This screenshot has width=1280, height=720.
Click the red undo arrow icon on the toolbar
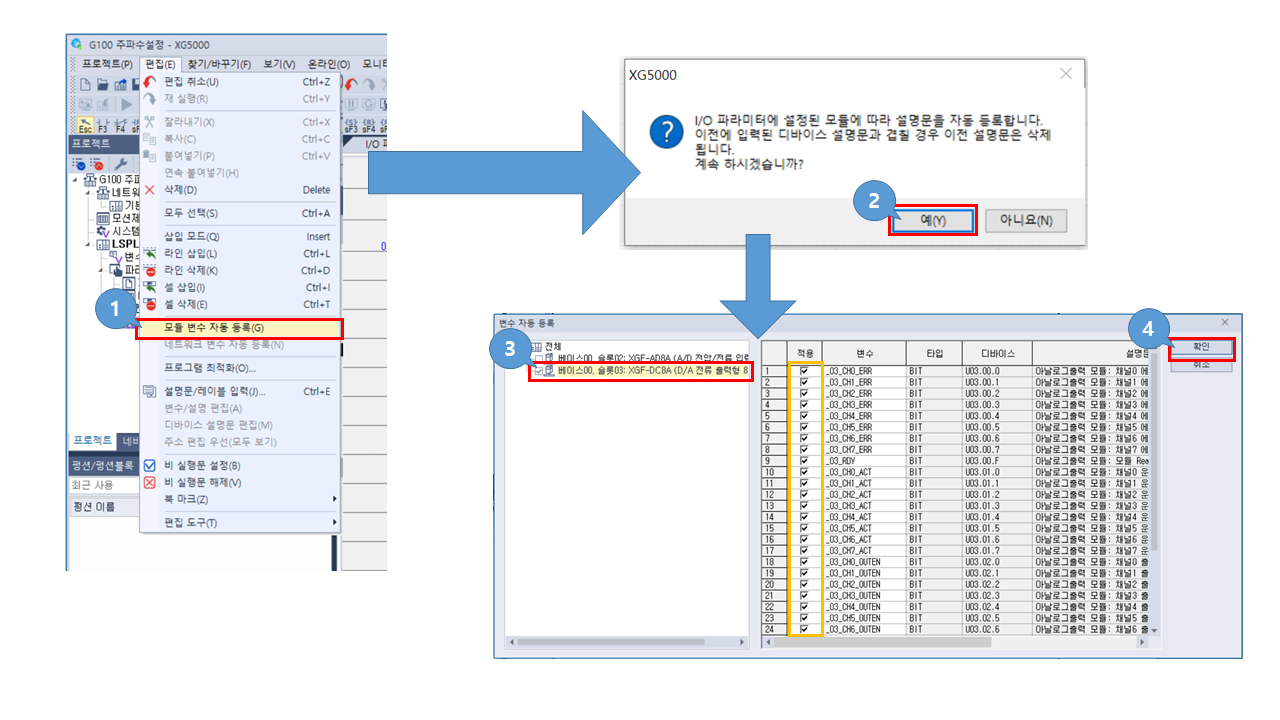coord(349,82)
